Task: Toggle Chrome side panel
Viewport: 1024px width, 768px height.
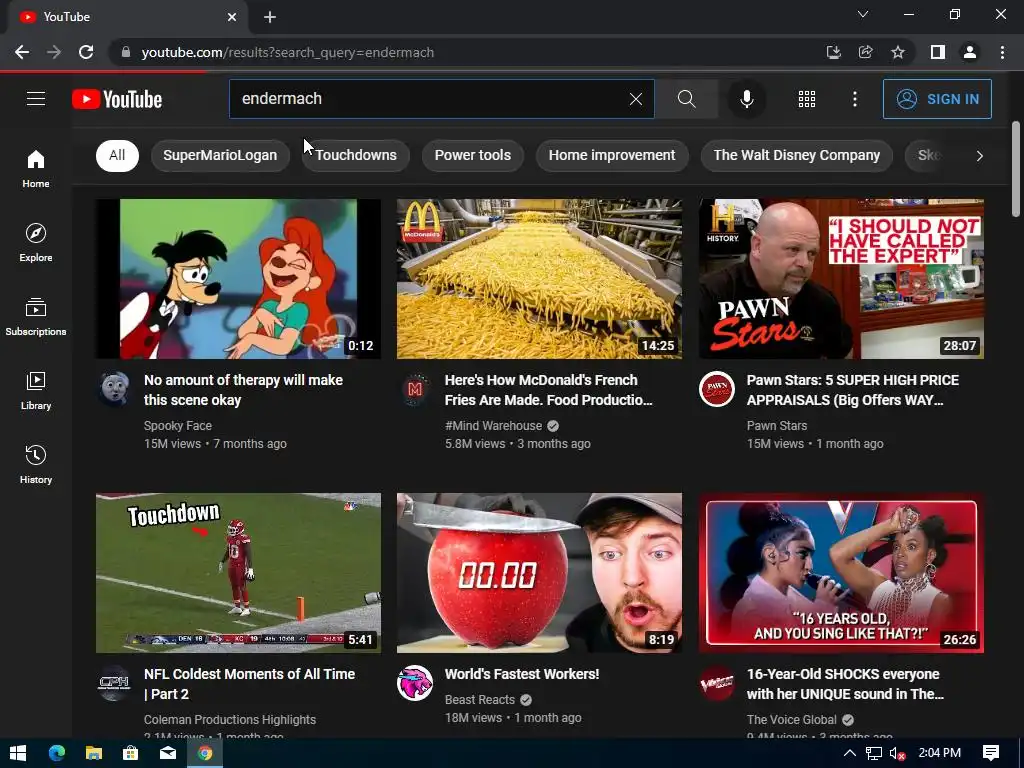Action: click(x=938, y=52)
